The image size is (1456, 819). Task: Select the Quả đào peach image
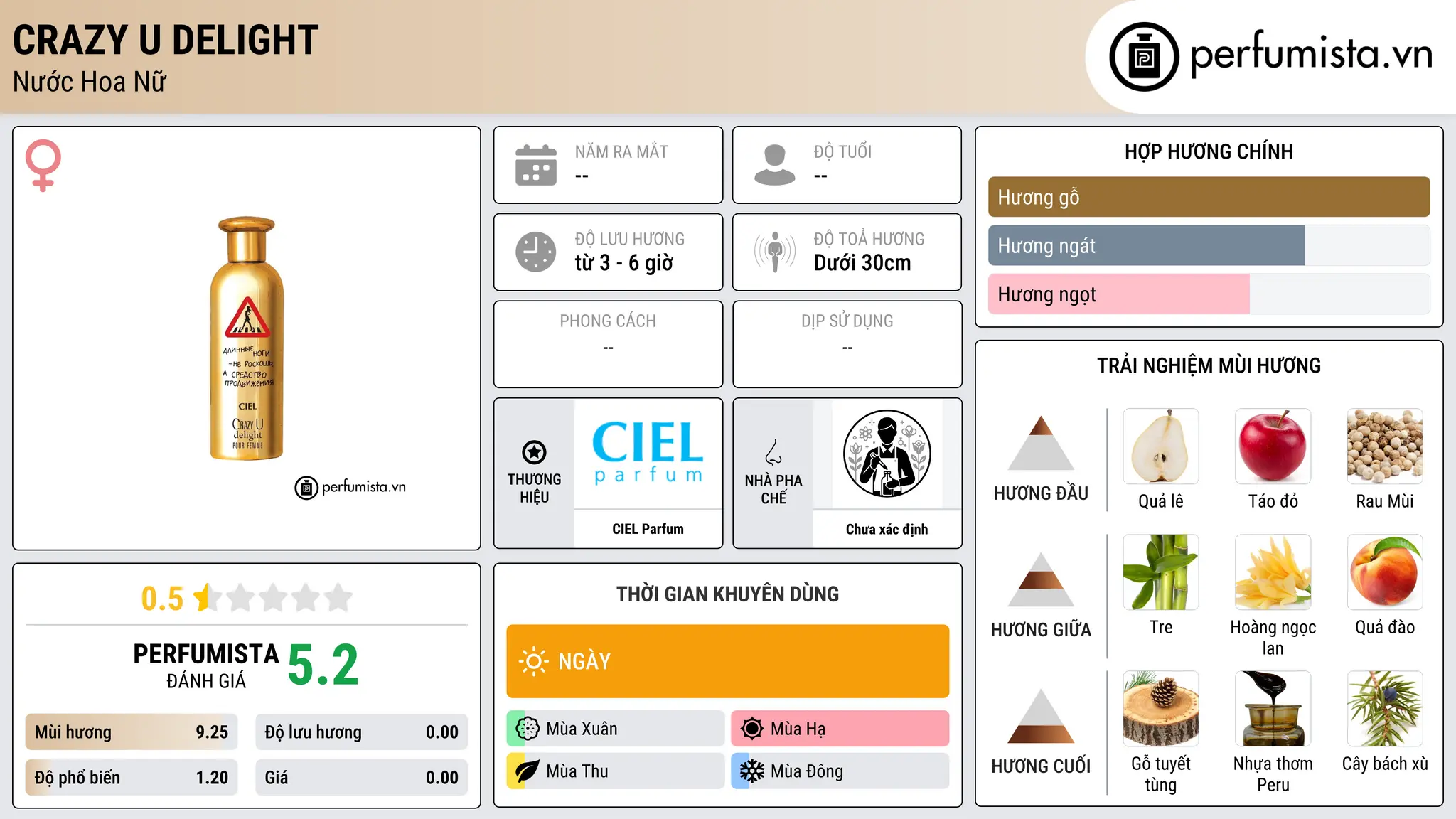coord(1385,572)
